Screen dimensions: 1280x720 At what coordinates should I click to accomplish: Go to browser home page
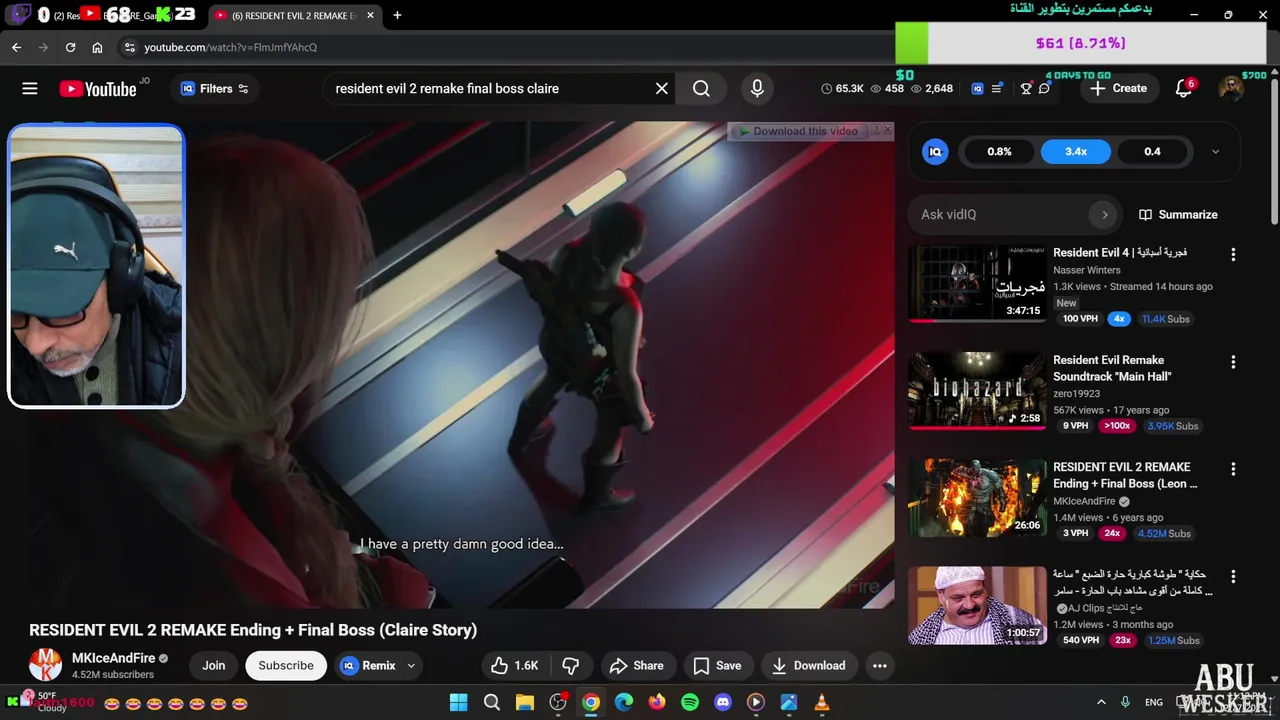97,47
